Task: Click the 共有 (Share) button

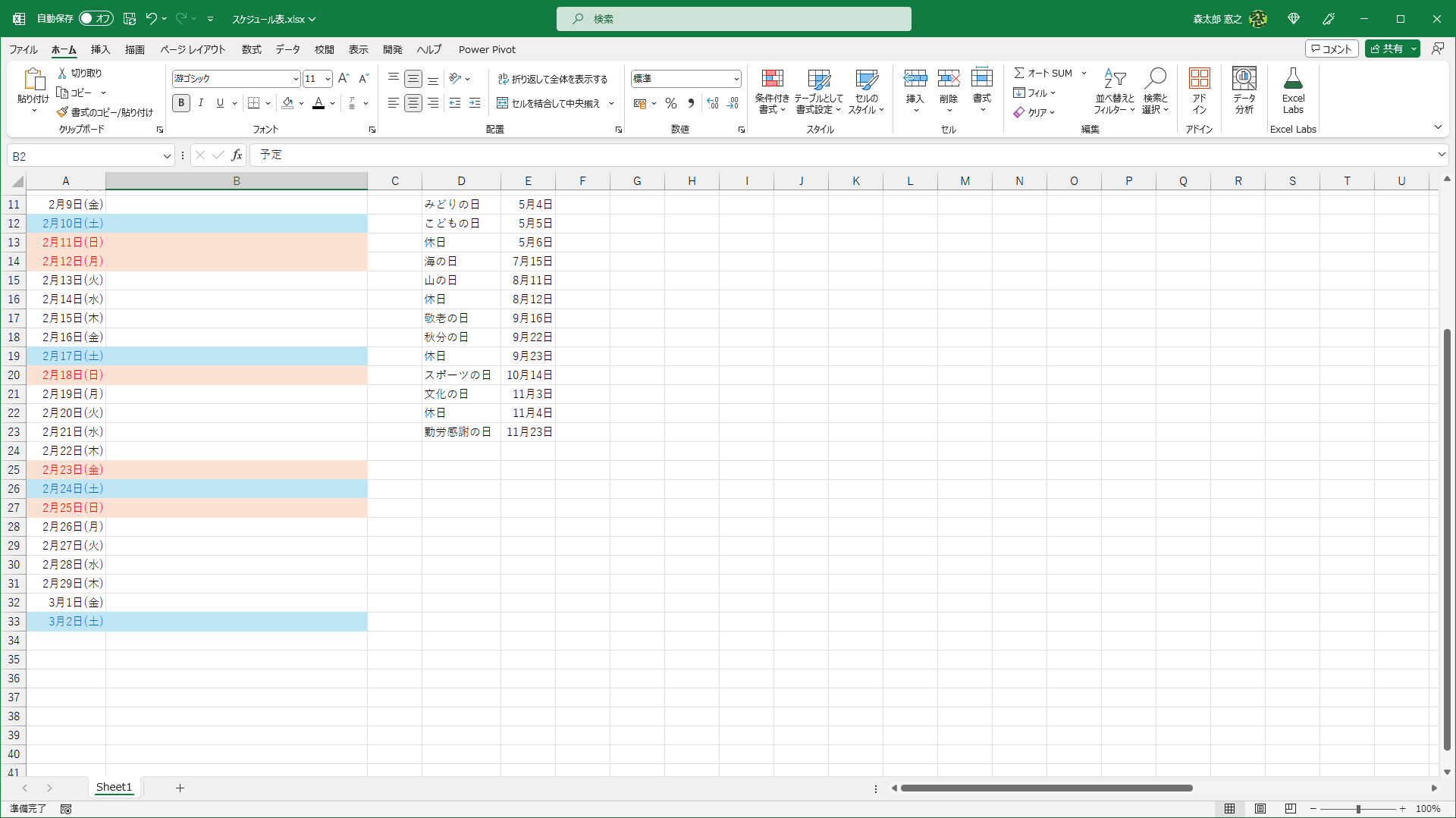Action: coord(1387,49)
